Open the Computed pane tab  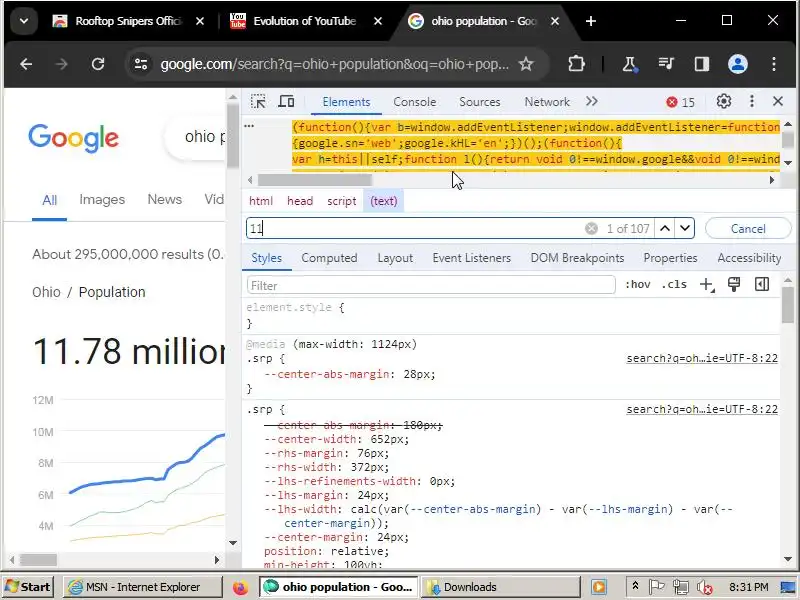coord(329,258)
